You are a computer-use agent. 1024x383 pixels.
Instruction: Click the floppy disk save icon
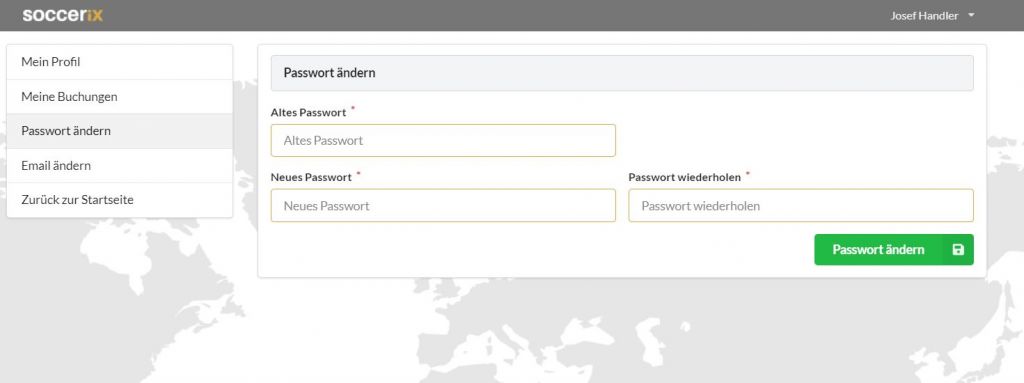click(958, 250)
